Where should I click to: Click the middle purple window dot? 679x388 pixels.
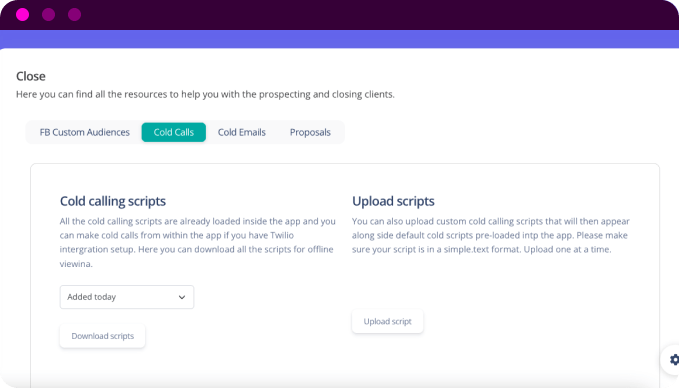(48, 15)
